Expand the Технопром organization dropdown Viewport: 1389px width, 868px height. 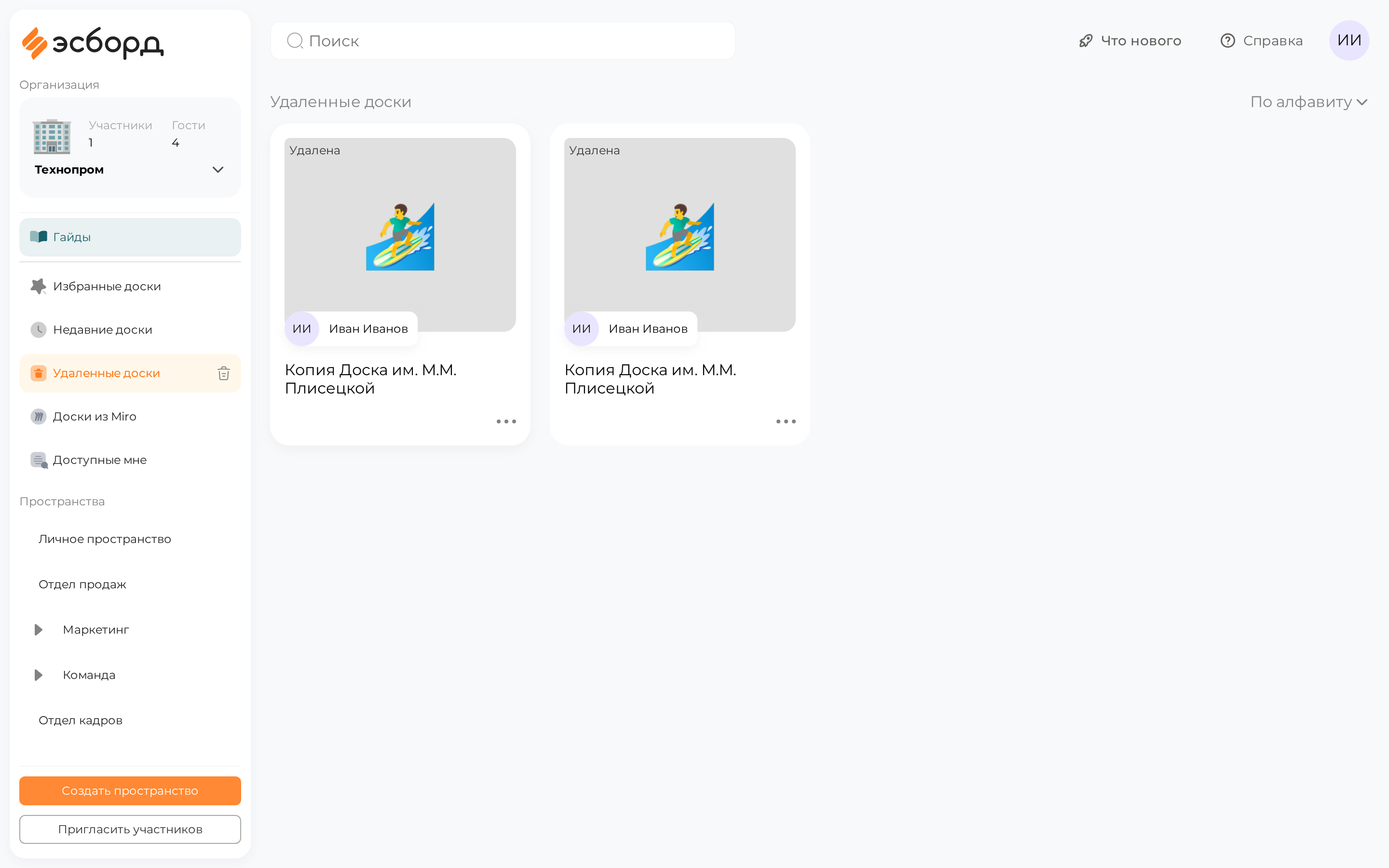pyautogui.click(x=218, y=169)
